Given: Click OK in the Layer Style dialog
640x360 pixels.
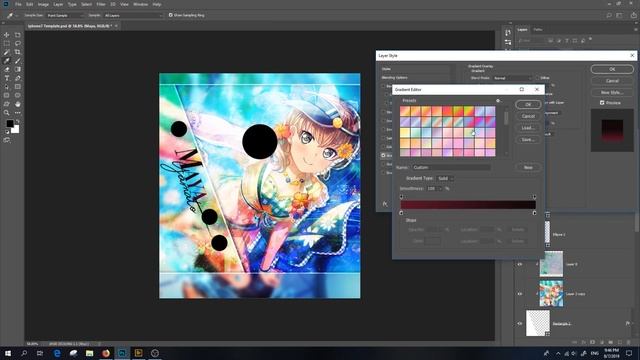Looking at the screenshot, I should coord(612,69).
